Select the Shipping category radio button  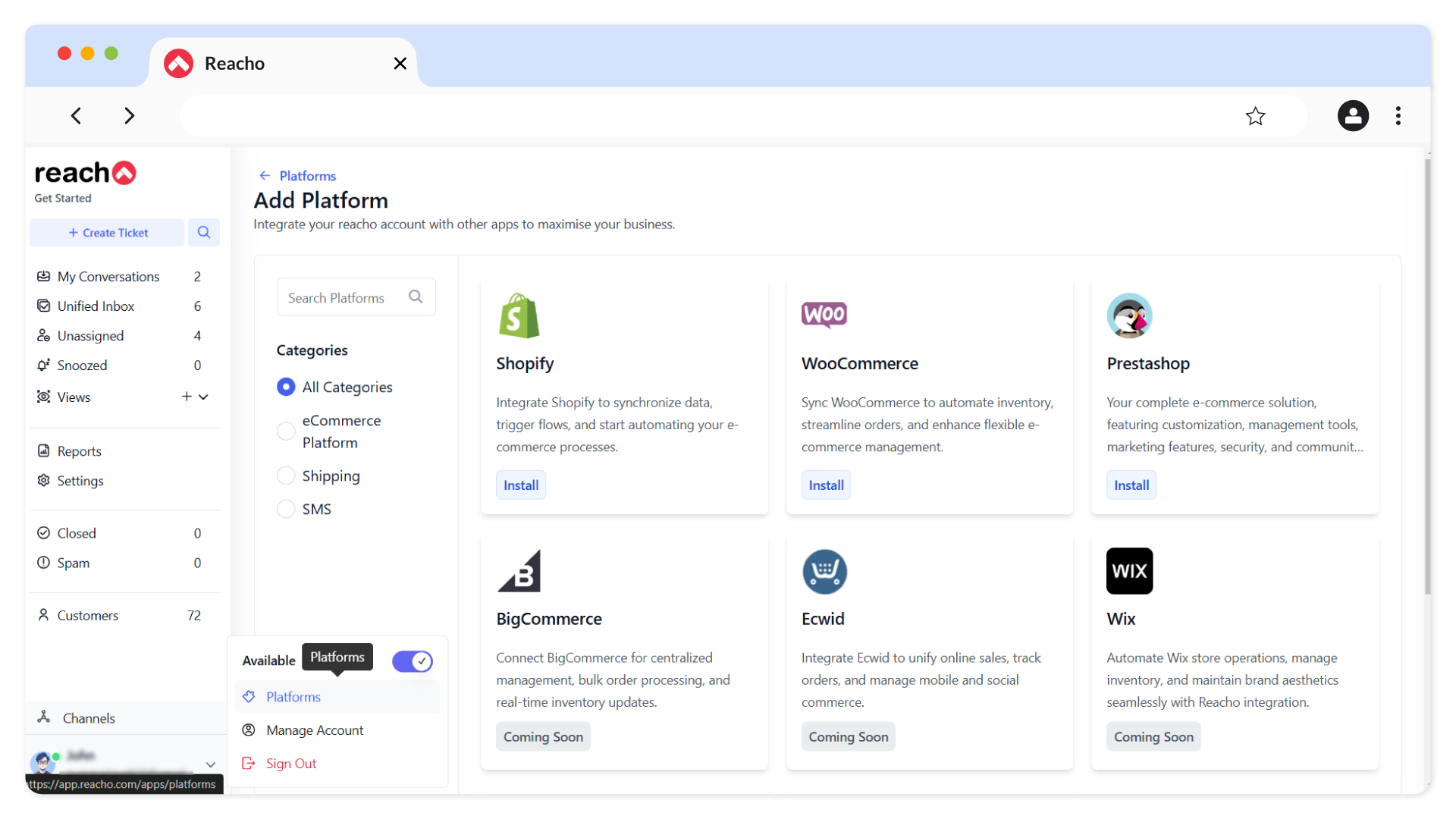click(286, 476)
